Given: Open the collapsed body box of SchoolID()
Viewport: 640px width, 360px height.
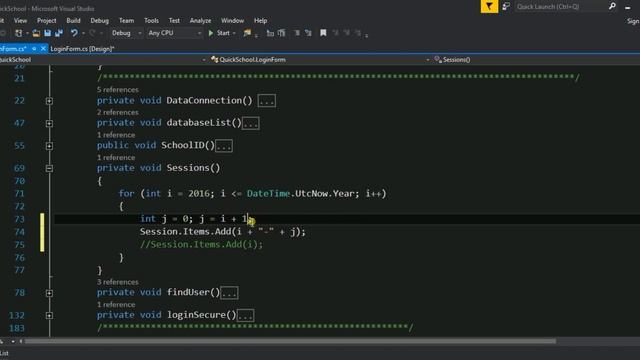Looking at the screenshot, I should (x=224, y=146).
